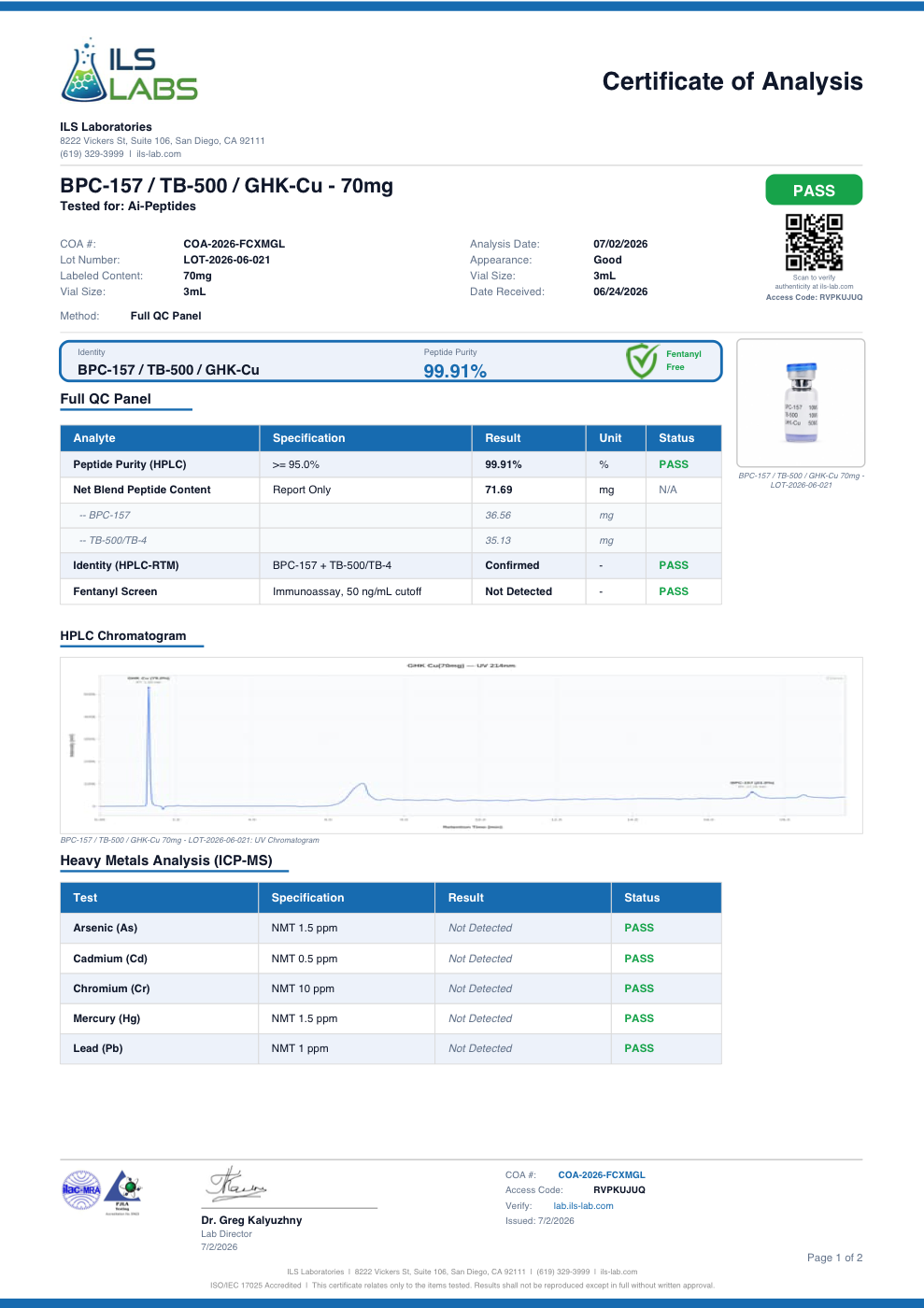Select 'Heavy Metals Analysis (ICP-MS)' heading
This screenshot has height=1308, width=924.
point(166,860)
